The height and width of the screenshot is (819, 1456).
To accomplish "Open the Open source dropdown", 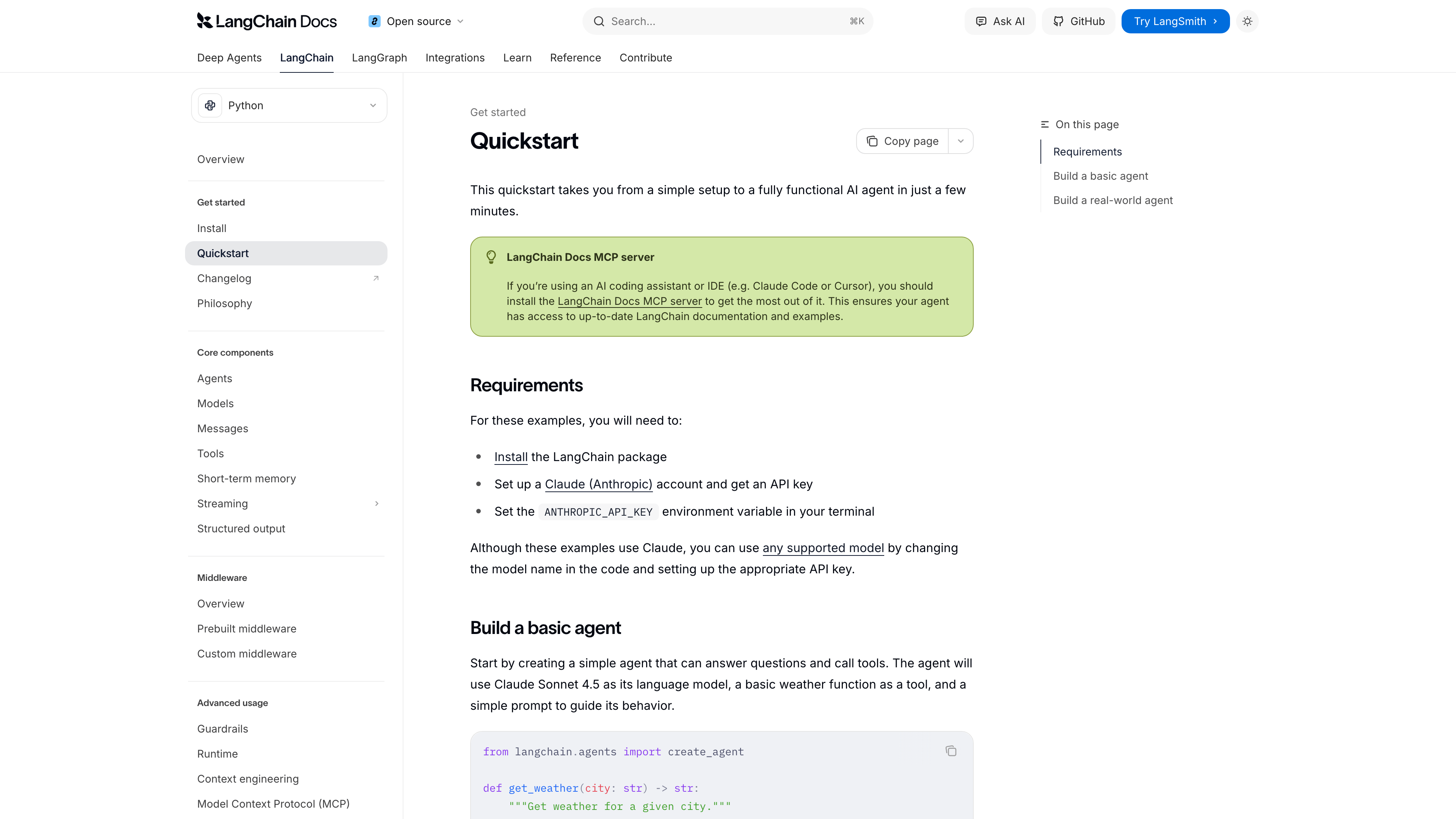I will (416, 21).
